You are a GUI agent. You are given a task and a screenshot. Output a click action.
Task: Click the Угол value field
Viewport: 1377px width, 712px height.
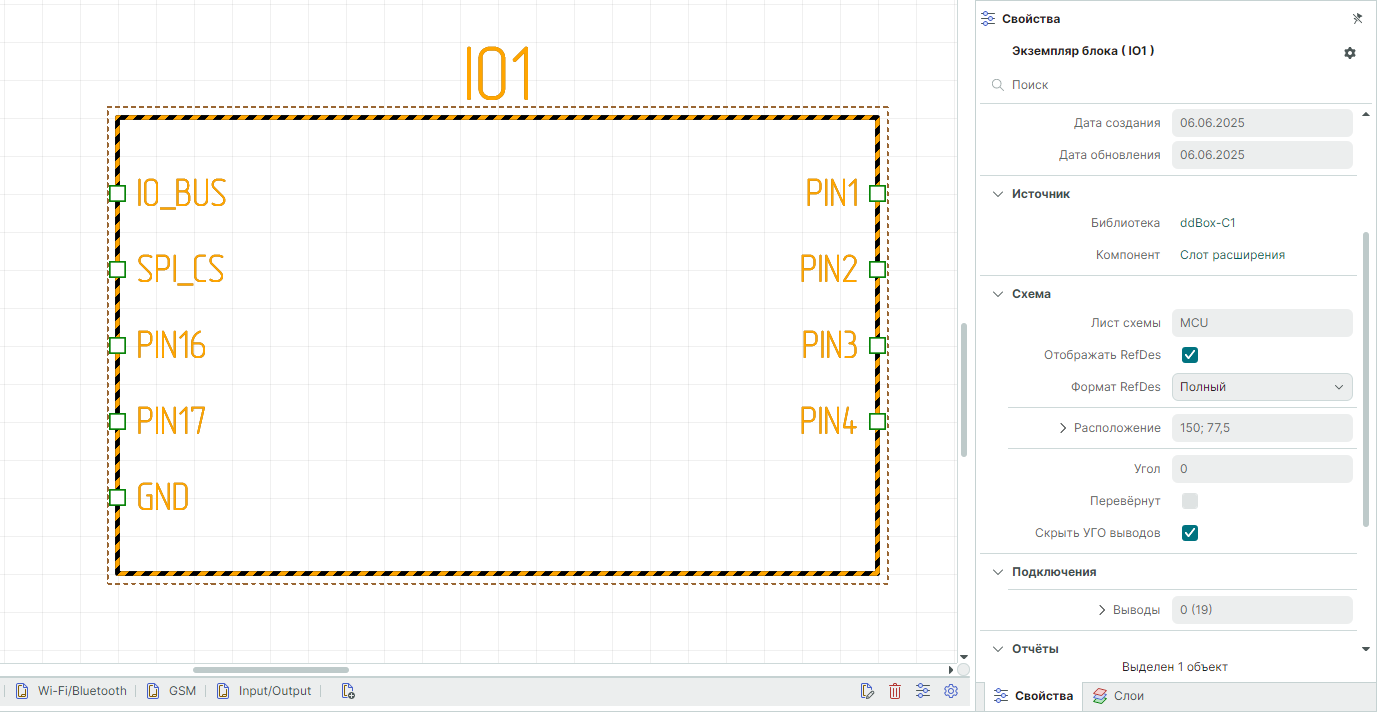pos(1262,469)
